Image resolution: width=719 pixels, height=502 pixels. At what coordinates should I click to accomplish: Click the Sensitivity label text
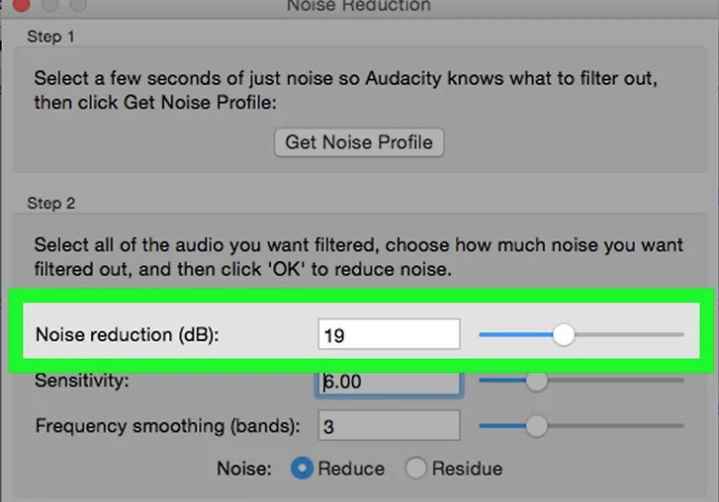[82, 381]
